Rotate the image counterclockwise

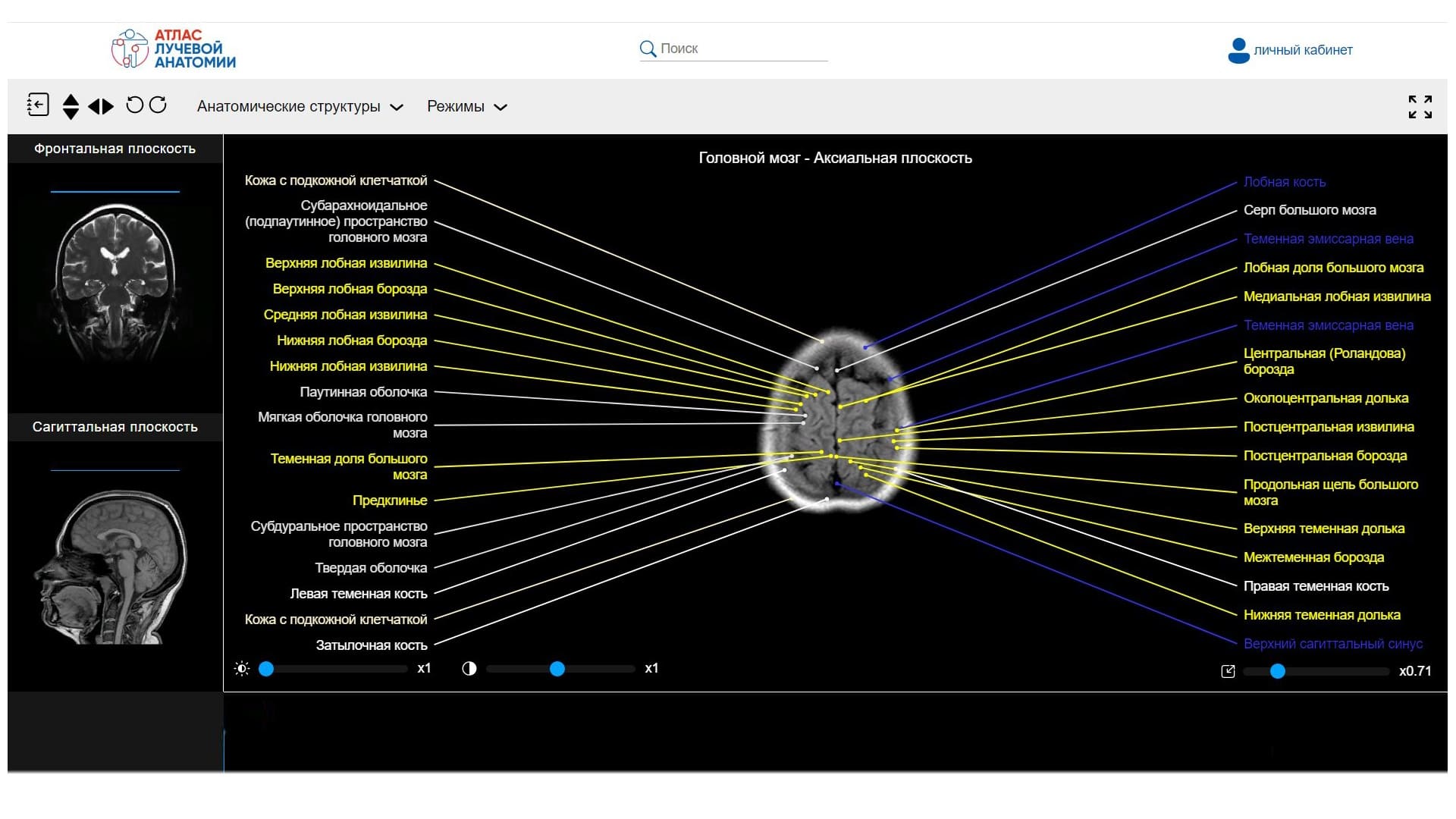(x=134, y=105)
